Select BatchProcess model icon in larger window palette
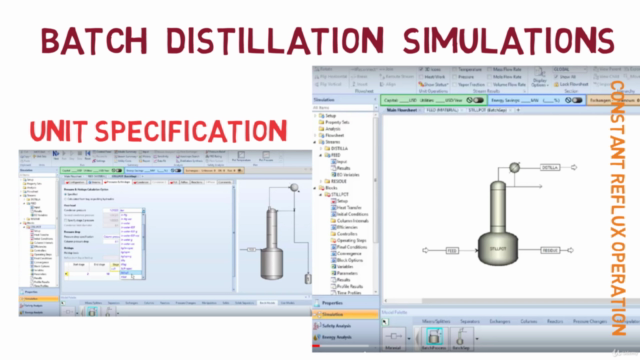The image size is (640, 360). (x=434, y=338)
